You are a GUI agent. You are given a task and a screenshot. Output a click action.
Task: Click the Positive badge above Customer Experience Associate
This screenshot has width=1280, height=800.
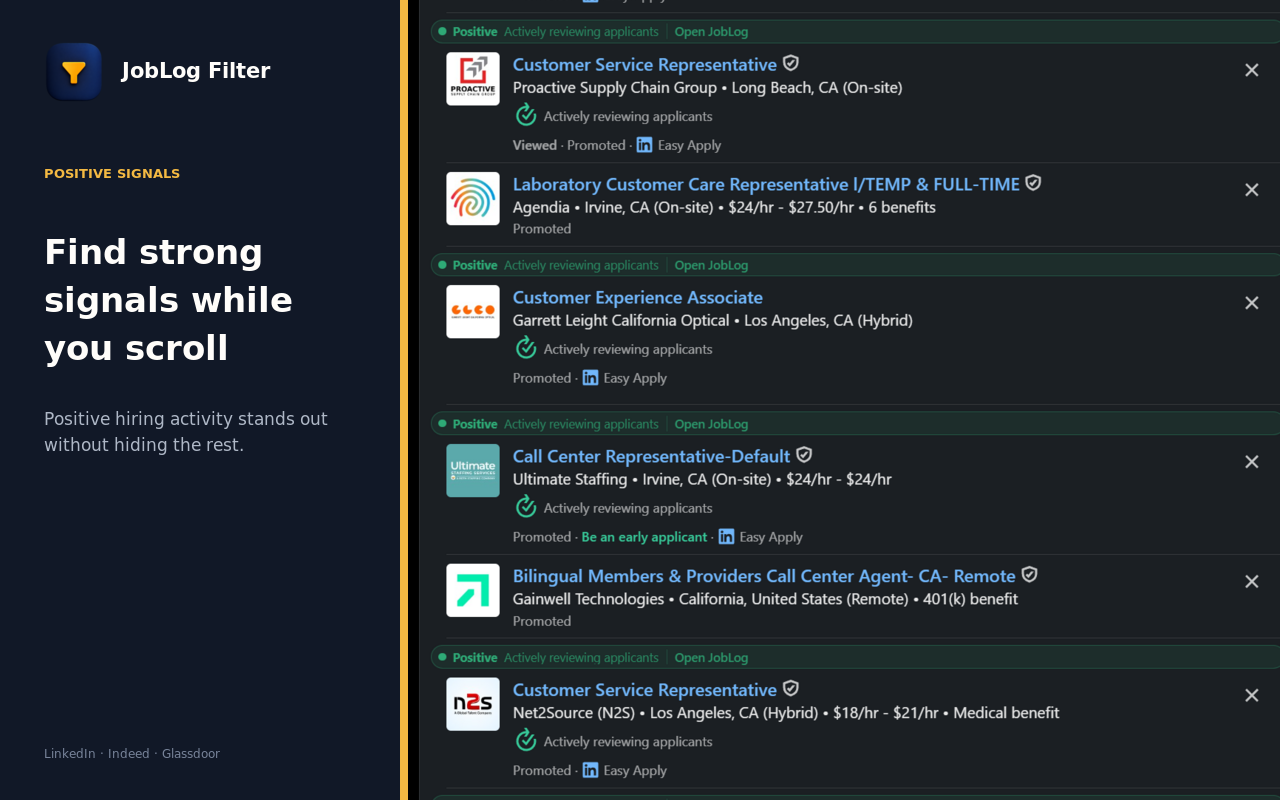pyautogui.click(x=468, y=265)
